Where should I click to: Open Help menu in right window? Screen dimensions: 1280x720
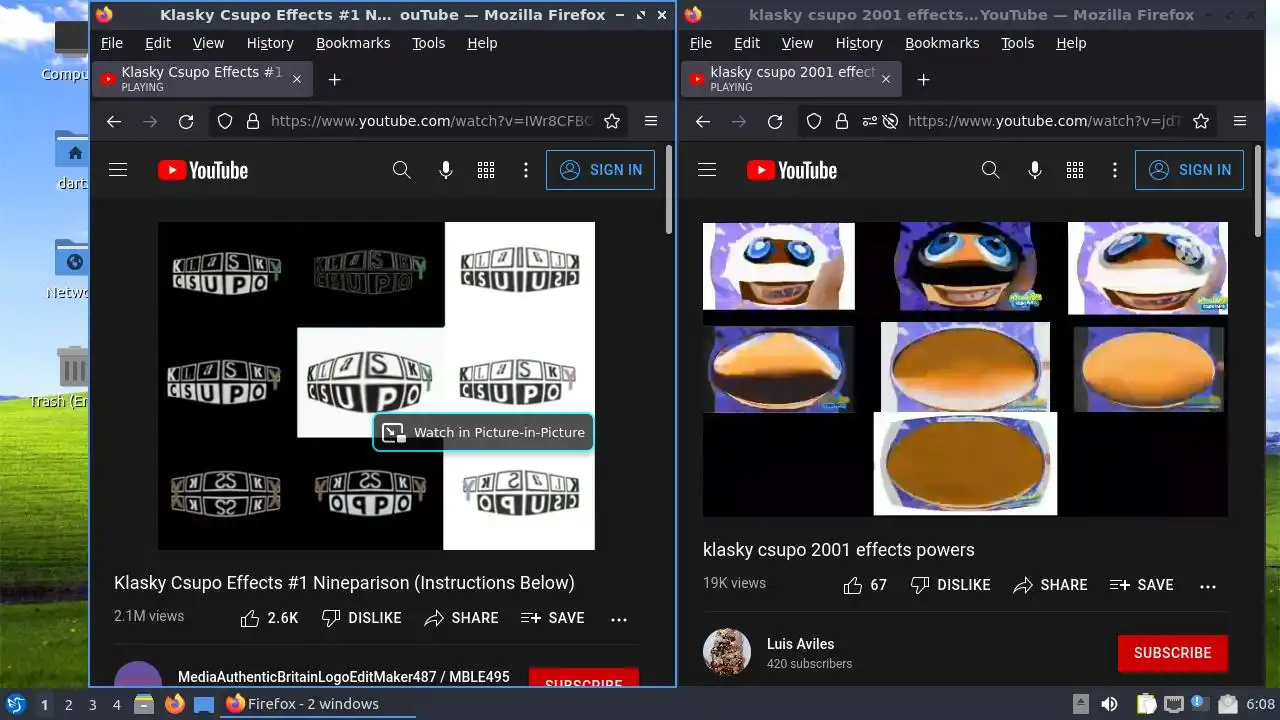tap(1071, 43)
